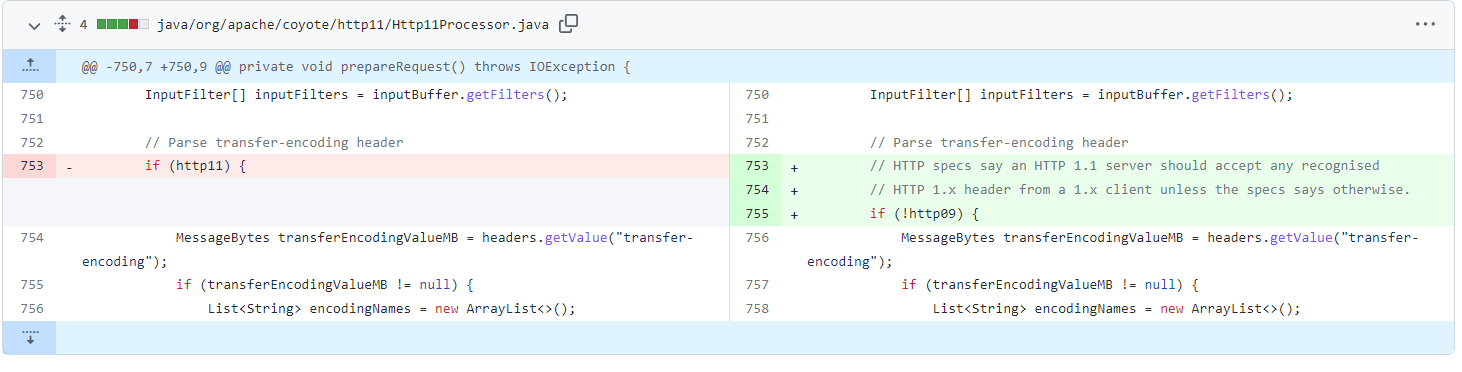Expand hidden lines below line 756

(x=29, y=338)
